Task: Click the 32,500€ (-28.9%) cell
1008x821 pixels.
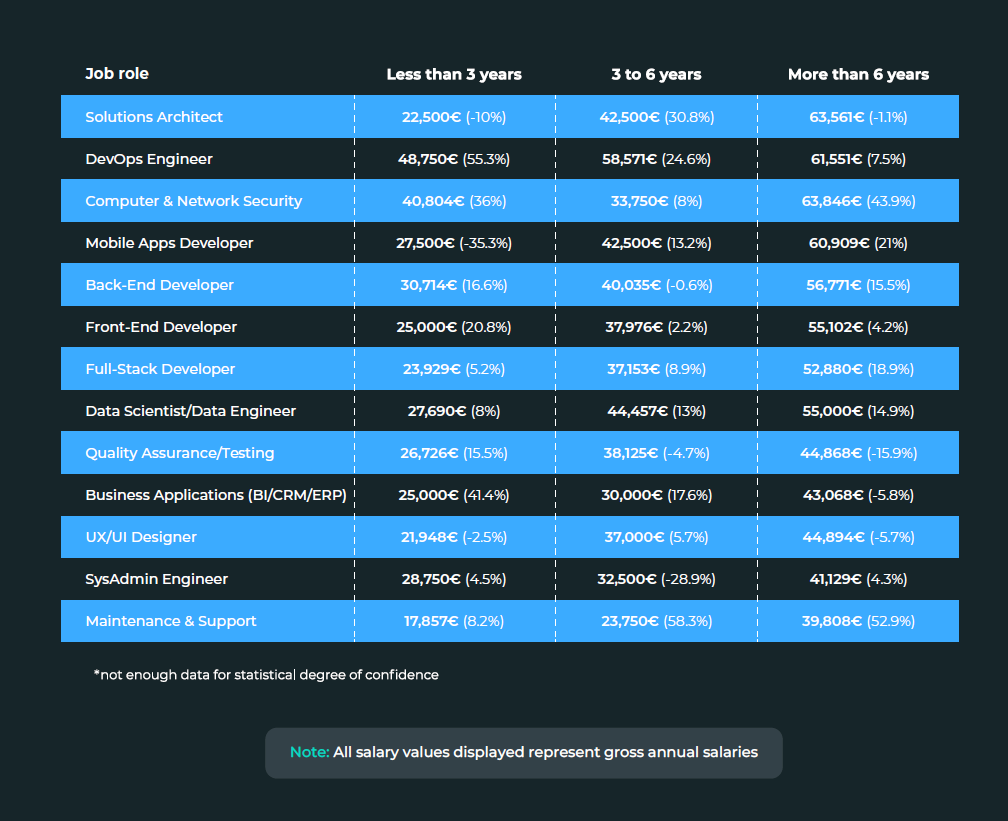Action: point(656,579)
